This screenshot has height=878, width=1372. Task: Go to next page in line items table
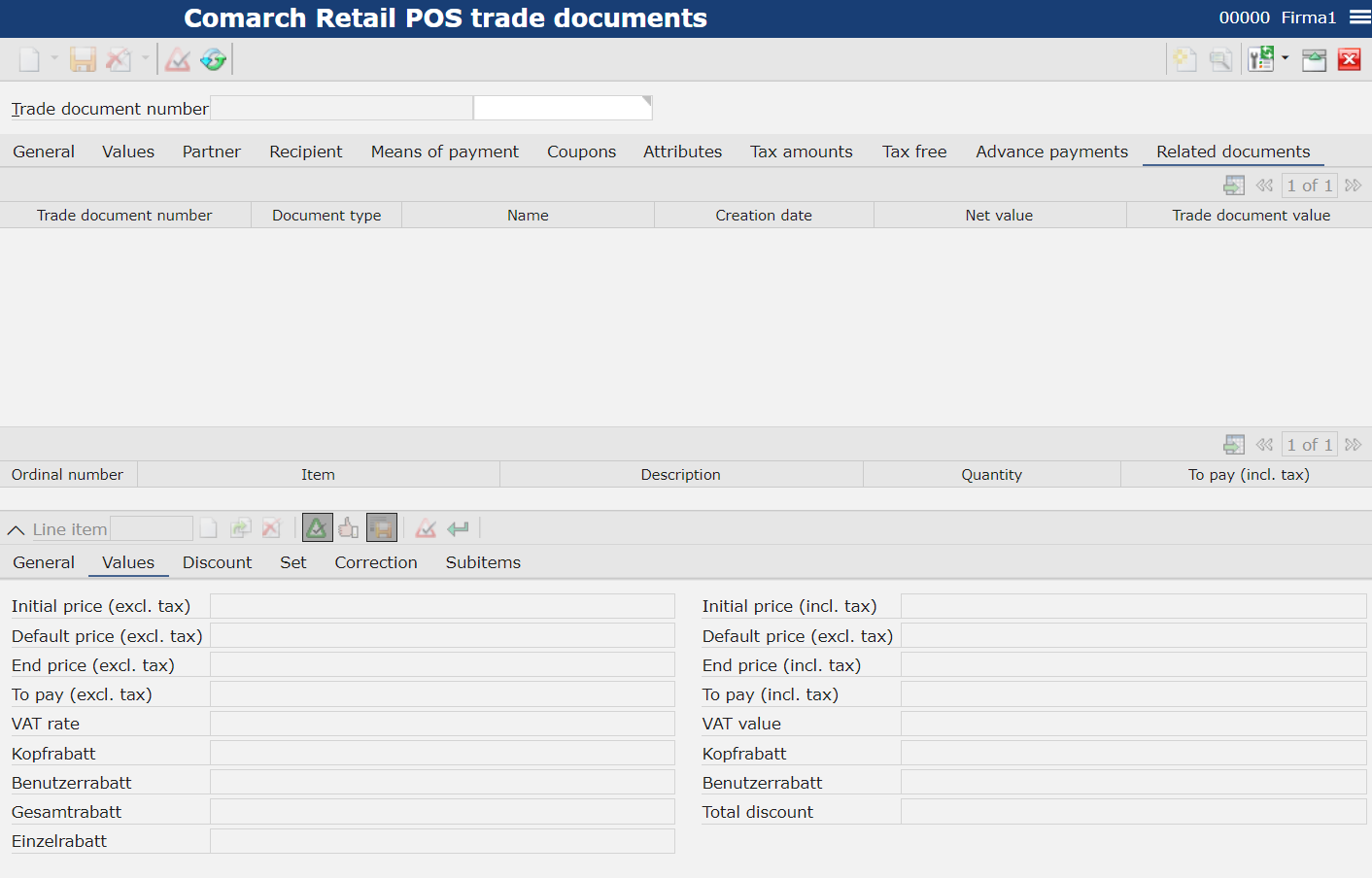pos(1353,445)
